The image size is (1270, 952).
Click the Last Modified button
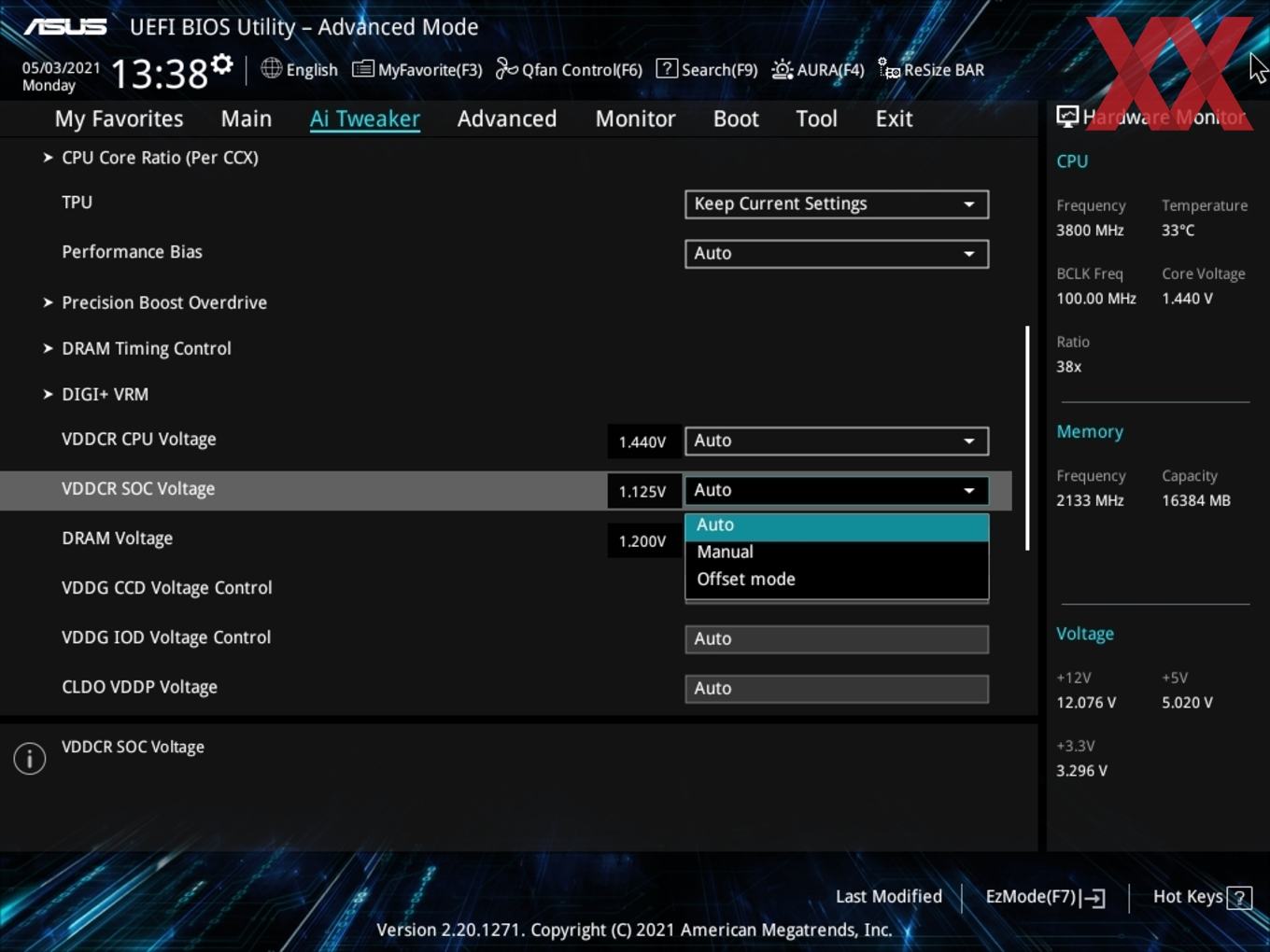tap(888, 897)
